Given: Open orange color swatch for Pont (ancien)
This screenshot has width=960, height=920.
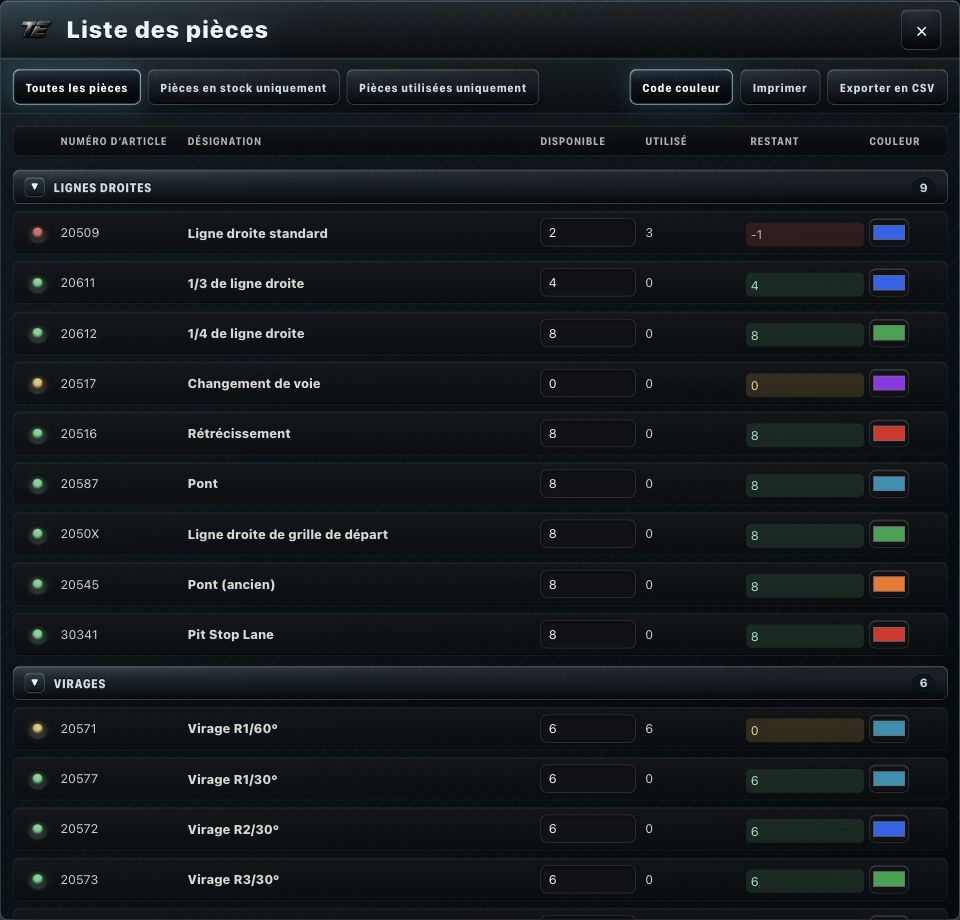Looking at the screenshot, I should [889, 584].
